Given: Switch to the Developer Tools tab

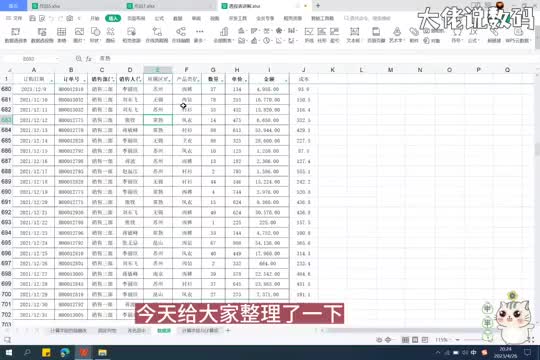Looking at the screenshot, I should coord(238,18).
